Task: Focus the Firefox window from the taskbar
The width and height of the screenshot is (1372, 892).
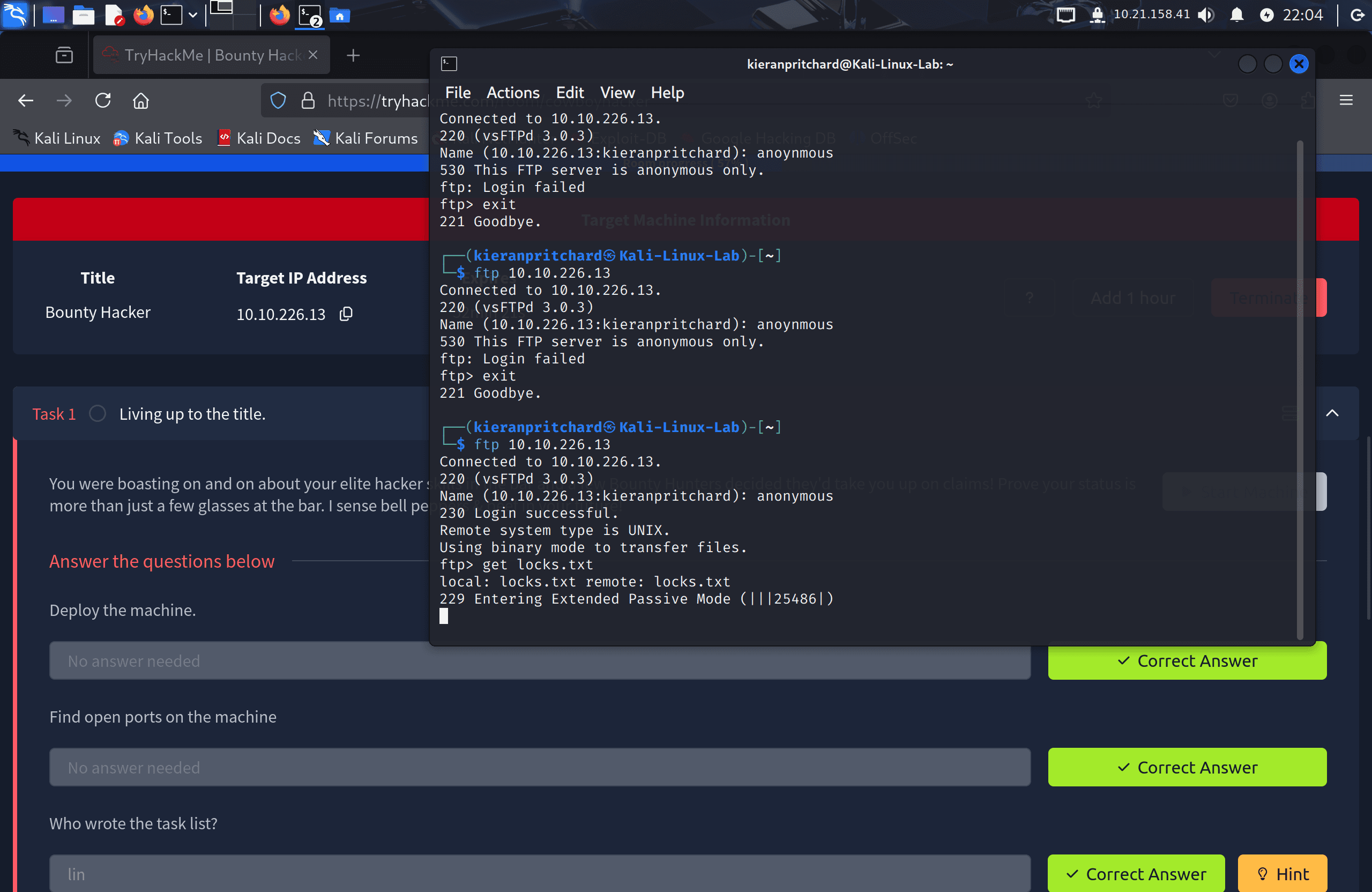Action: point(280,15)
